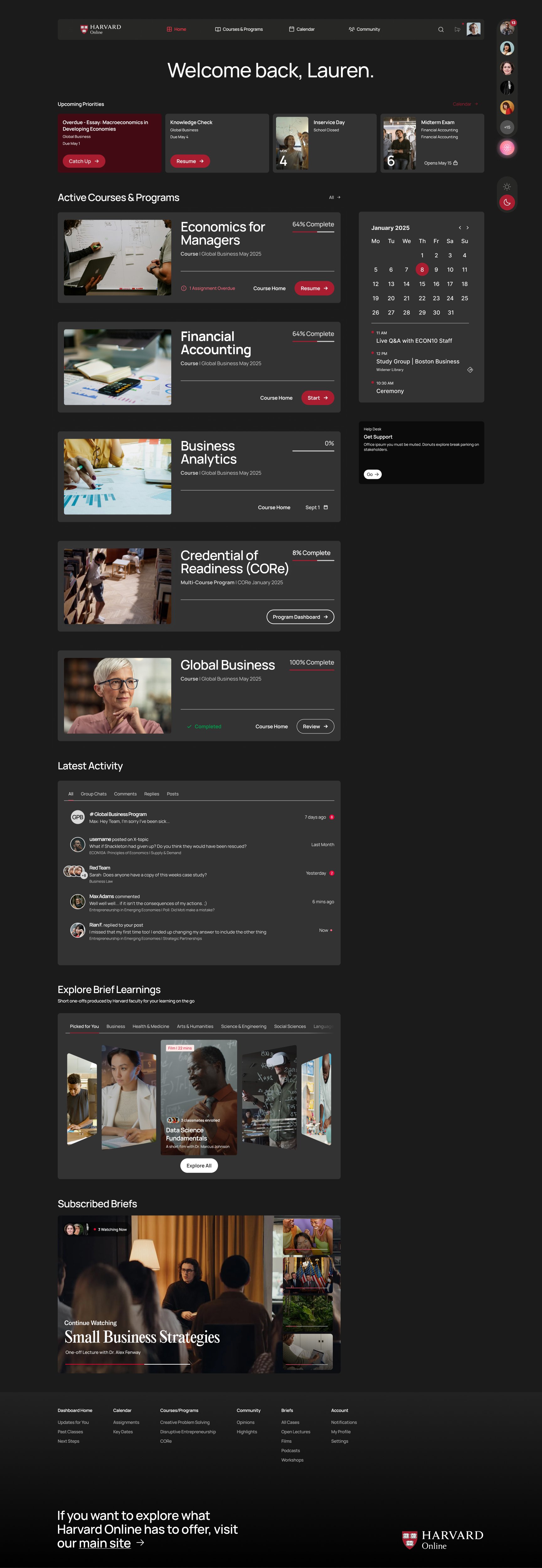The image size is (542, 1568).
Task: Open My Profile footer link
Action: [x=341, y=1432]
